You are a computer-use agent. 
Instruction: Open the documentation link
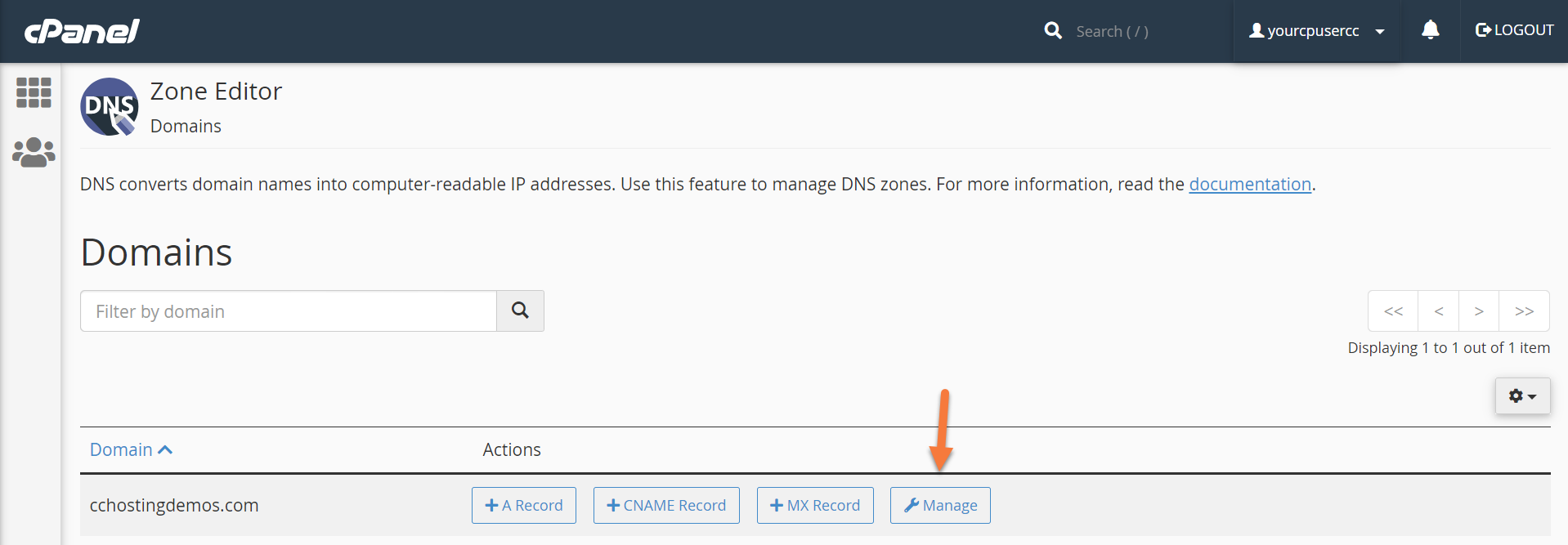click(x=1249, y=184)
